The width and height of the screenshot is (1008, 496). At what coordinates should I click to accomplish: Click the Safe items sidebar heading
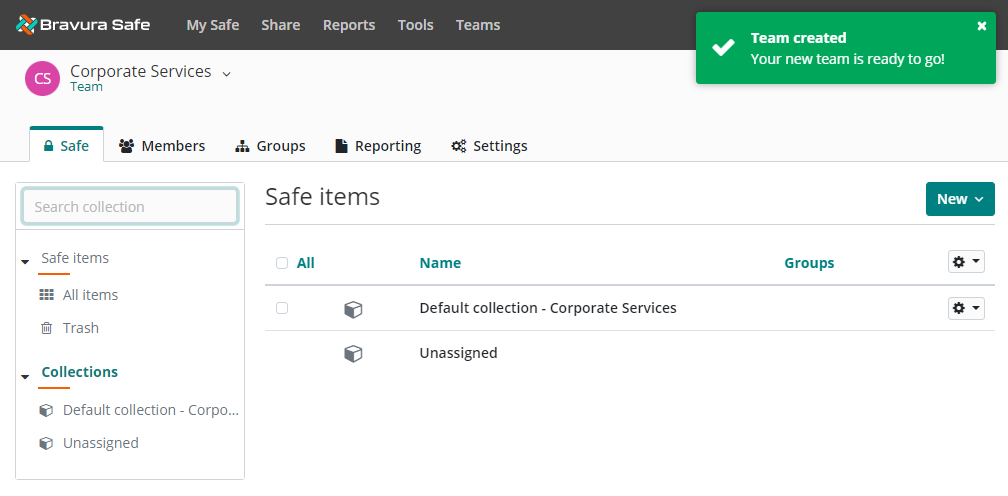75,258
